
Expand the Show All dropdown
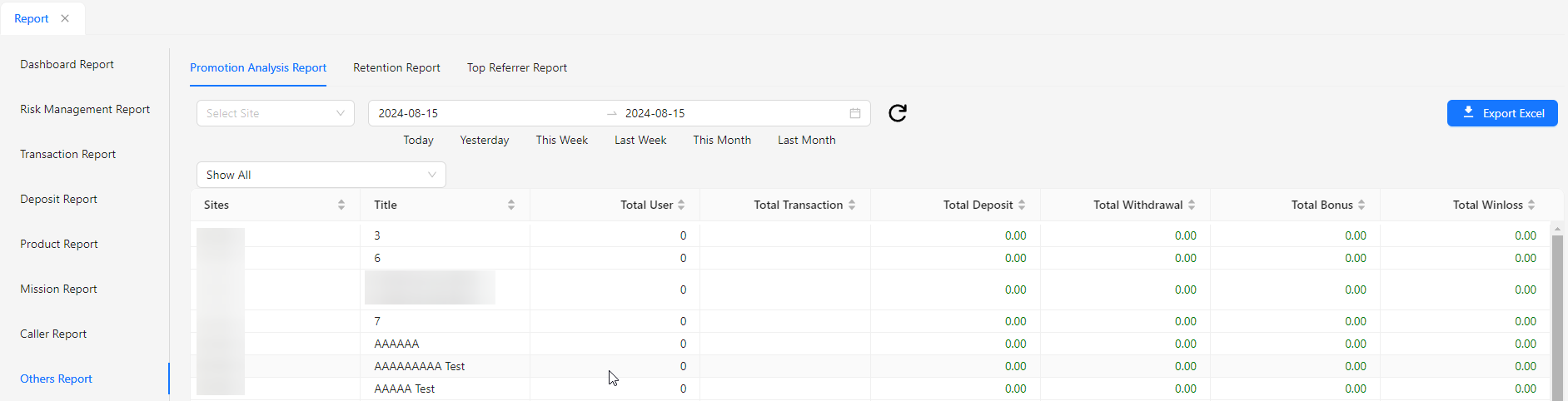pyautogui.click(x=321, y=175)
